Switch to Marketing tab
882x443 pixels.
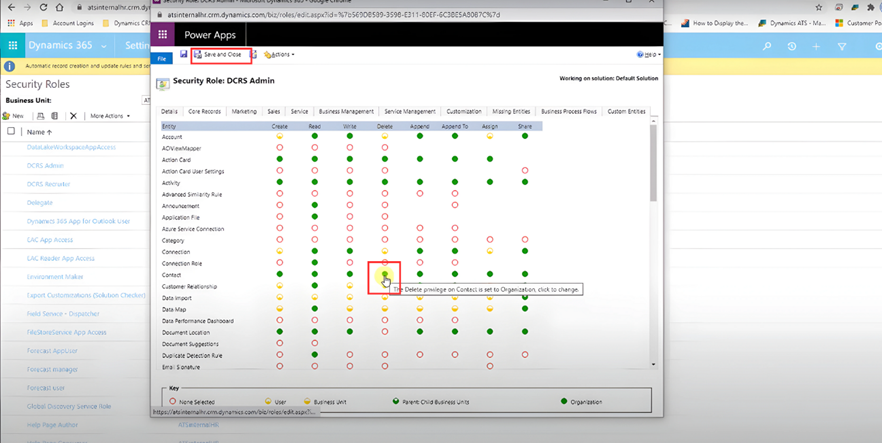(x=244, y=111)
